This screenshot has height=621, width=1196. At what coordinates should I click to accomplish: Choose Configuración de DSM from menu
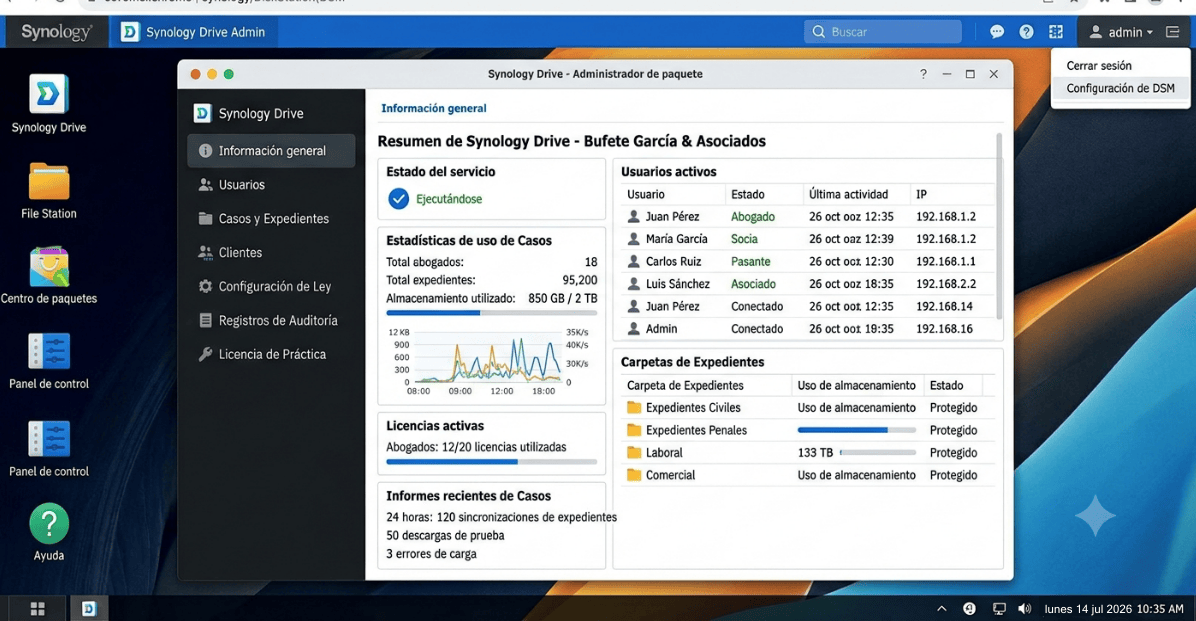(x=1120, y=88)
